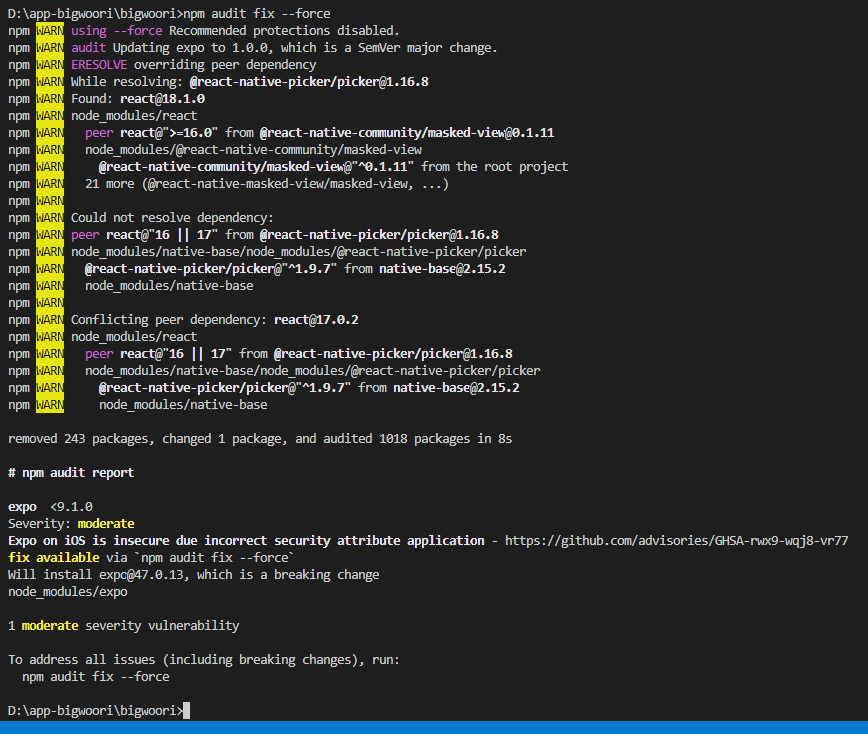
Task: Click the 'fix available' text
Action: click(x=54, y=558)
